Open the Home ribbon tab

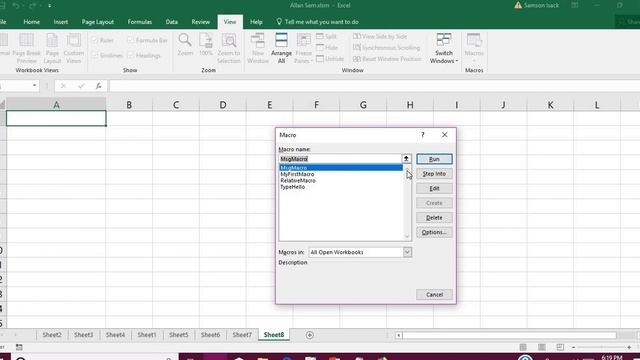click(x=31, y=22)
